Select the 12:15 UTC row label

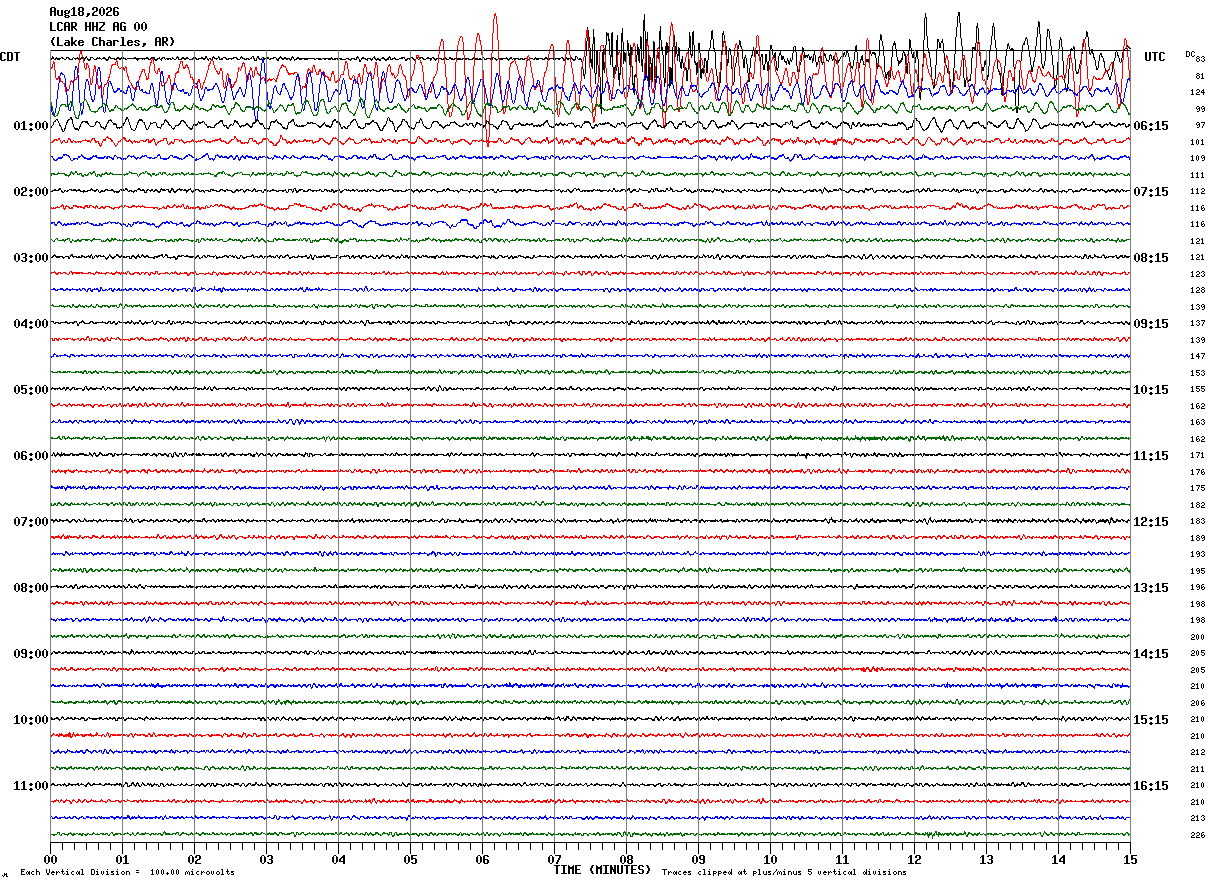point(1151,522)
